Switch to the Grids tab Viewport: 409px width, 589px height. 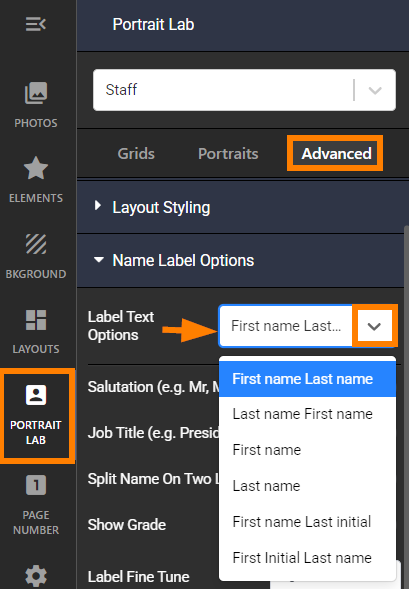[x=136, y=154]
